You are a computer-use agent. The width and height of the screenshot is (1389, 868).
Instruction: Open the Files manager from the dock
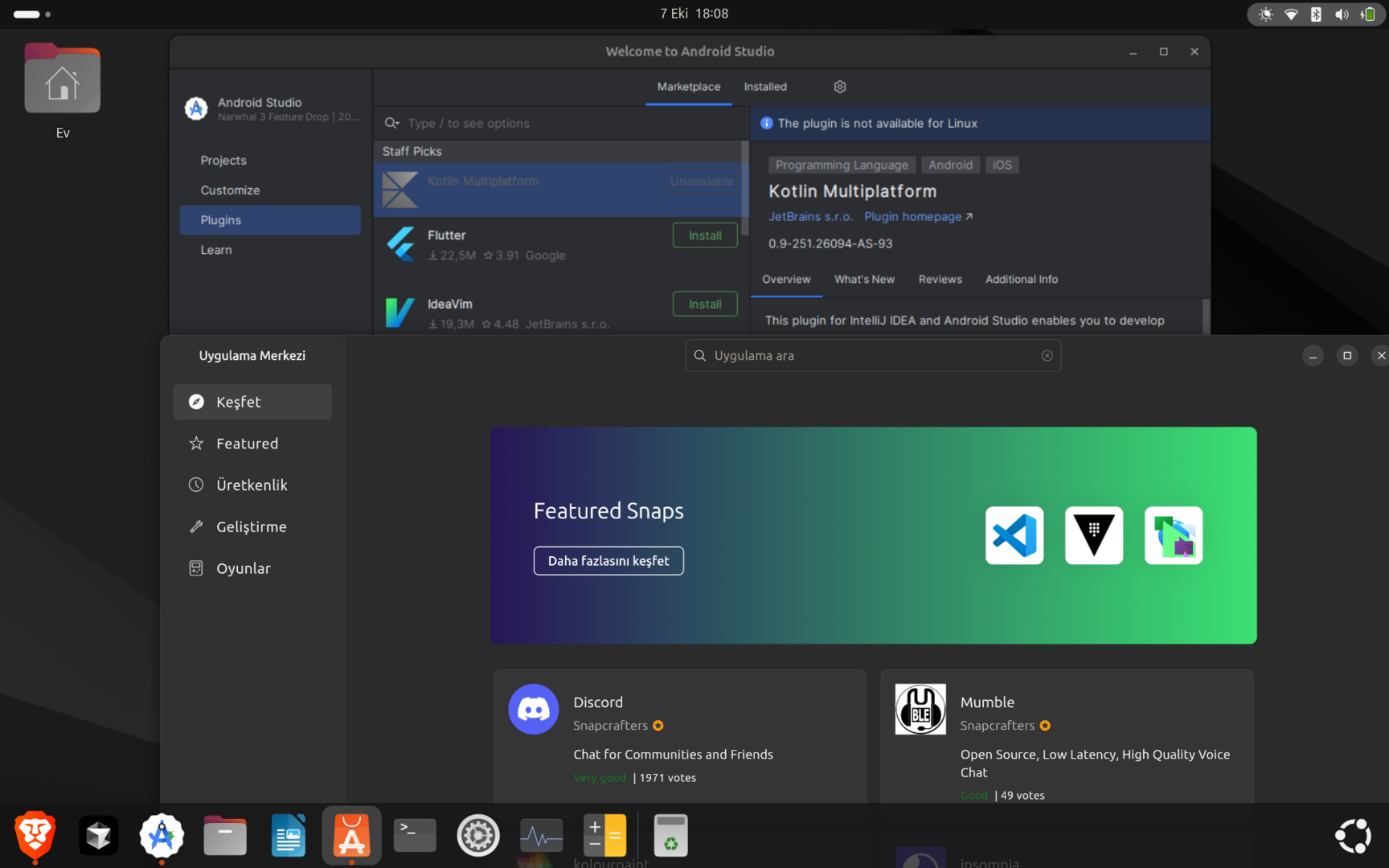point(225,836)
